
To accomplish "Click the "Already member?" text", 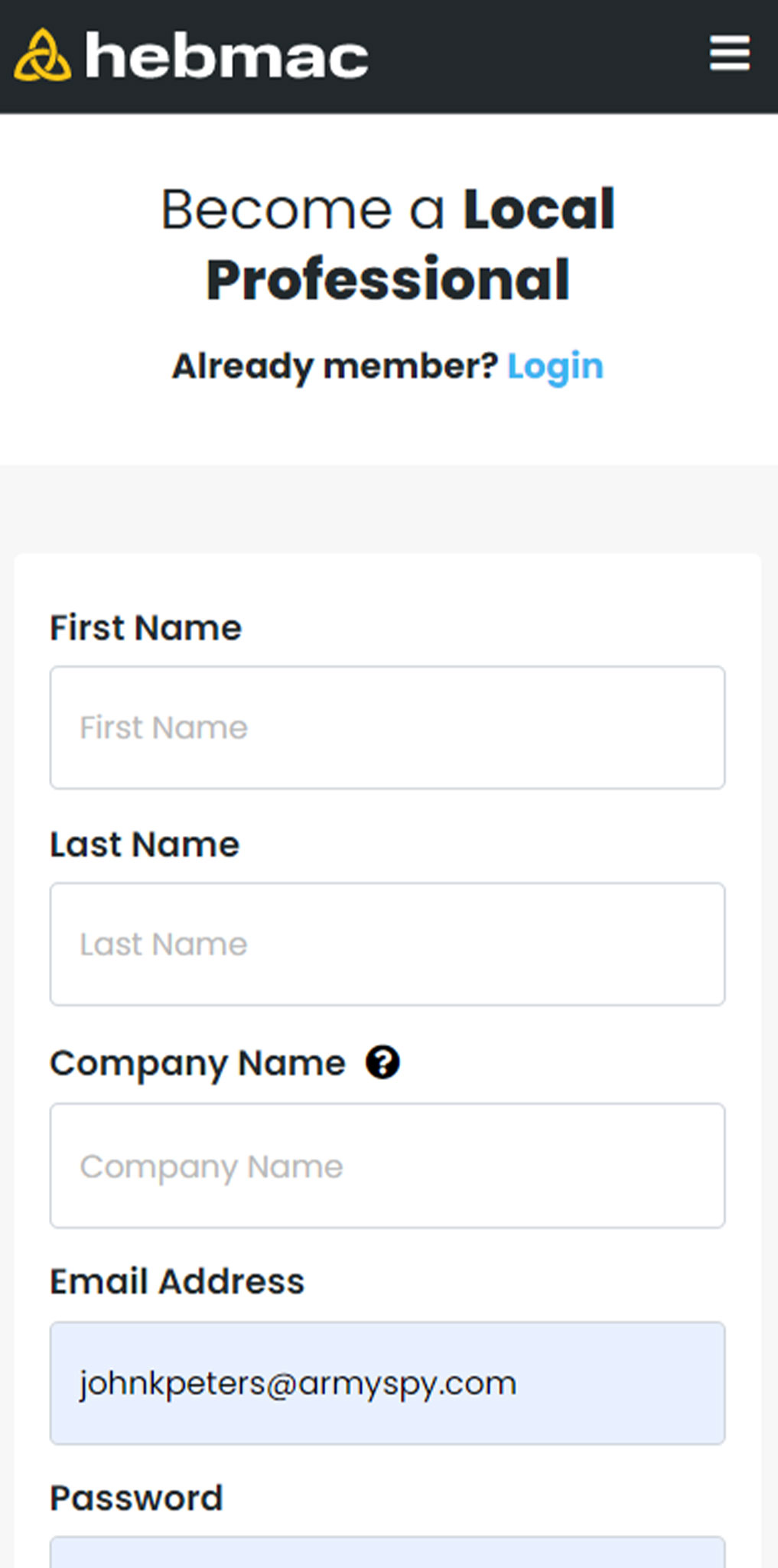I will click(335, 366).
